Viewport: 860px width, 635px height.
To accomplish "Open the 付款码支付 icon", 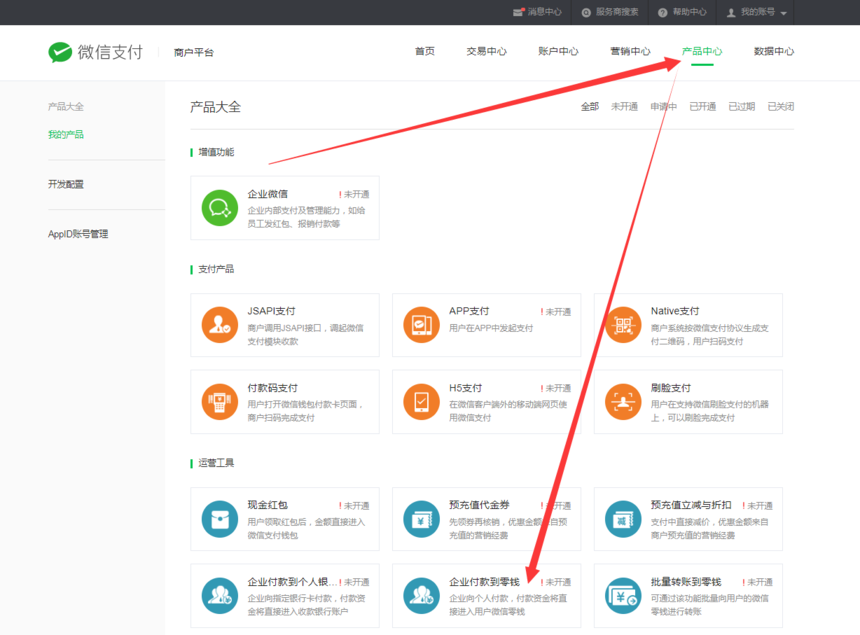I will click(x=219, y=402).
